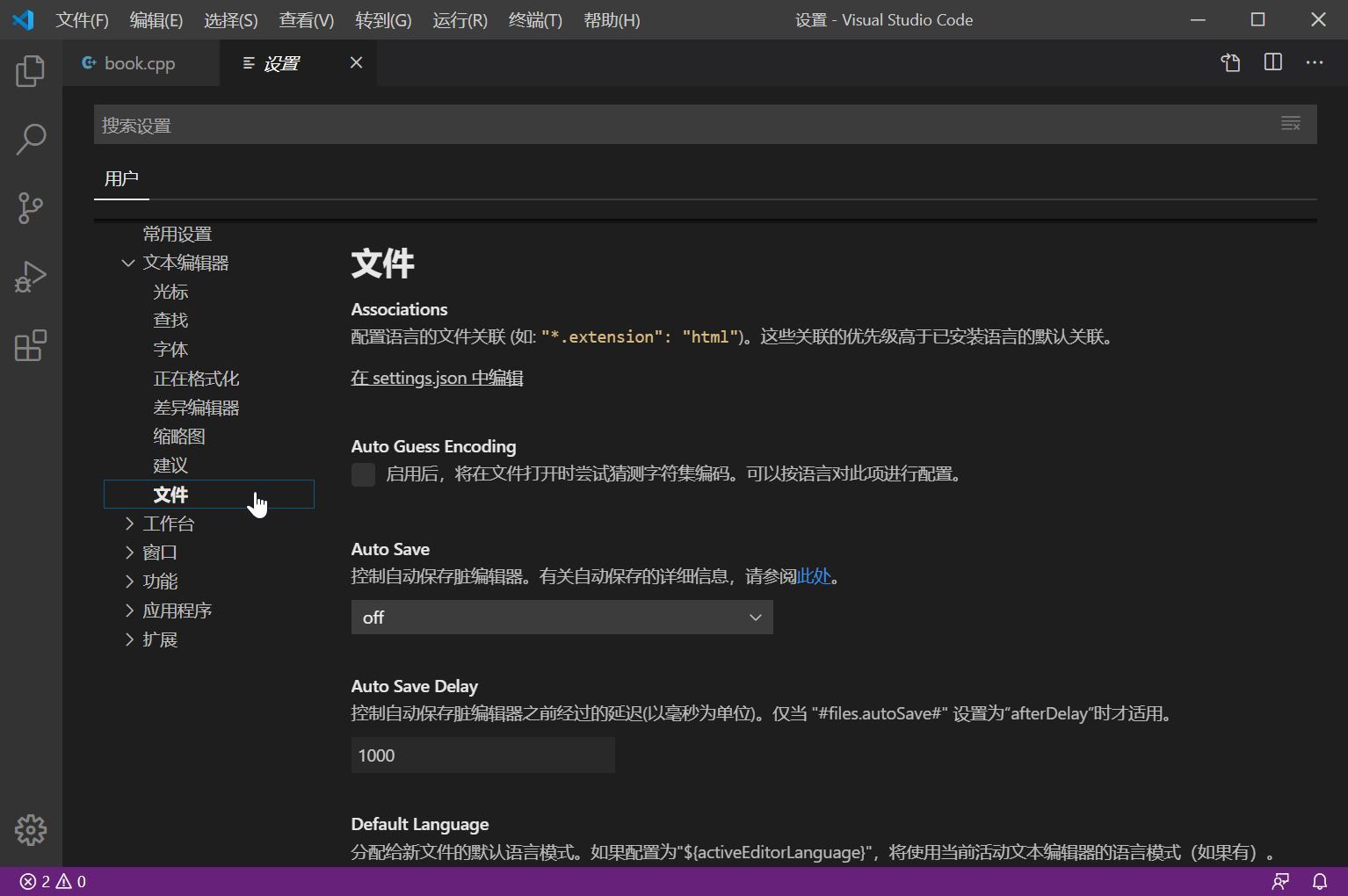Open the 运行(R) menu
Viewport: 1348px width, 896px height.
coord(460,20)
